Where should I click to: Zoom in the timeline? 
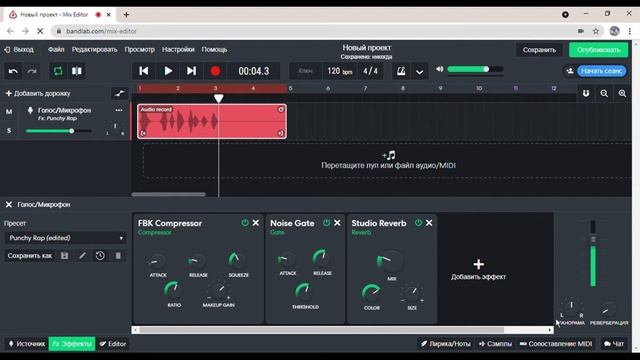click(622, 93)
